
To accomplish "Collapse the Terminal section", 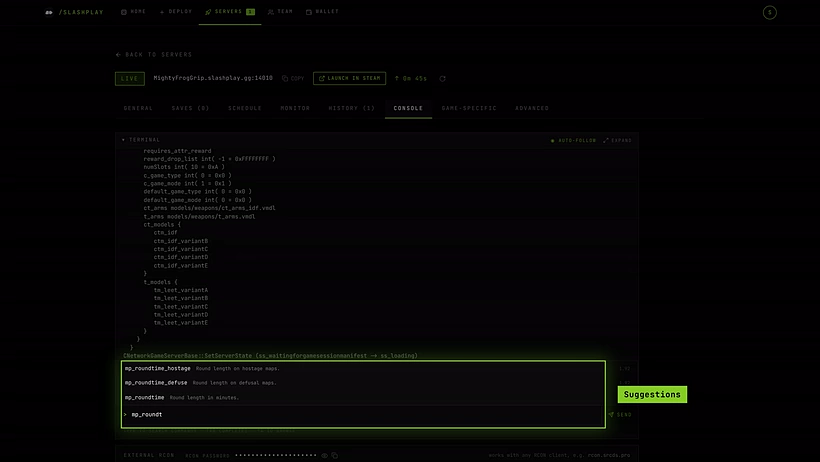I will point(141,140).
